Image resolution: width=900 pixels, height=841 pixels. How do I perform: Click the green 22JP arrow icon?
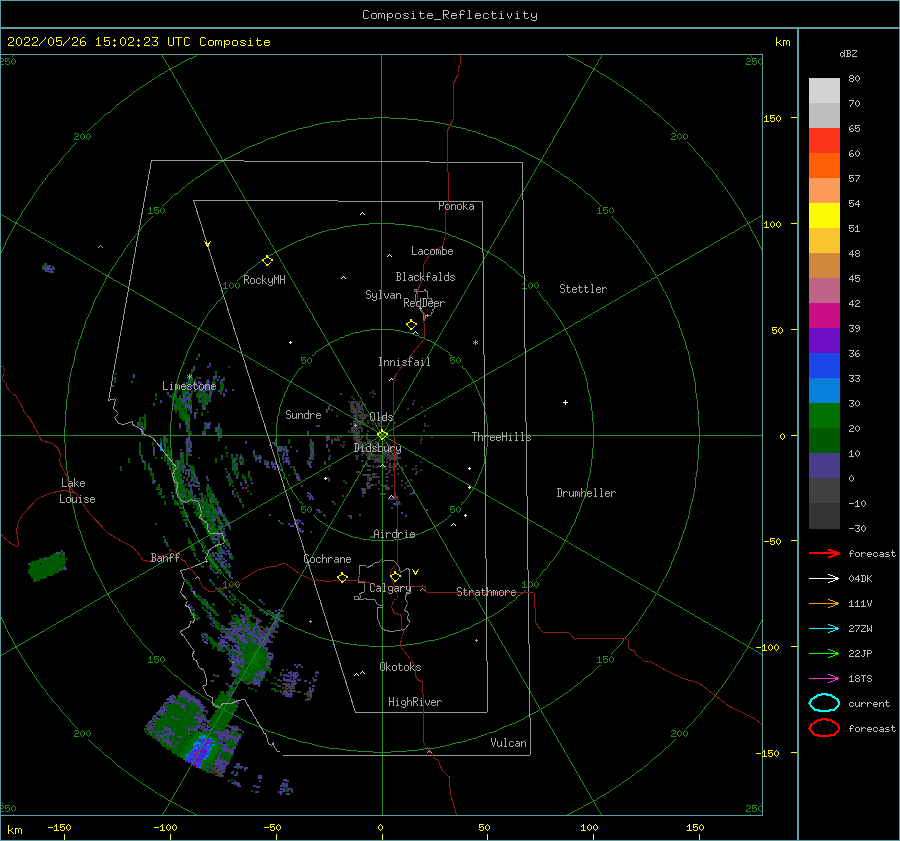tap(824, 653)
